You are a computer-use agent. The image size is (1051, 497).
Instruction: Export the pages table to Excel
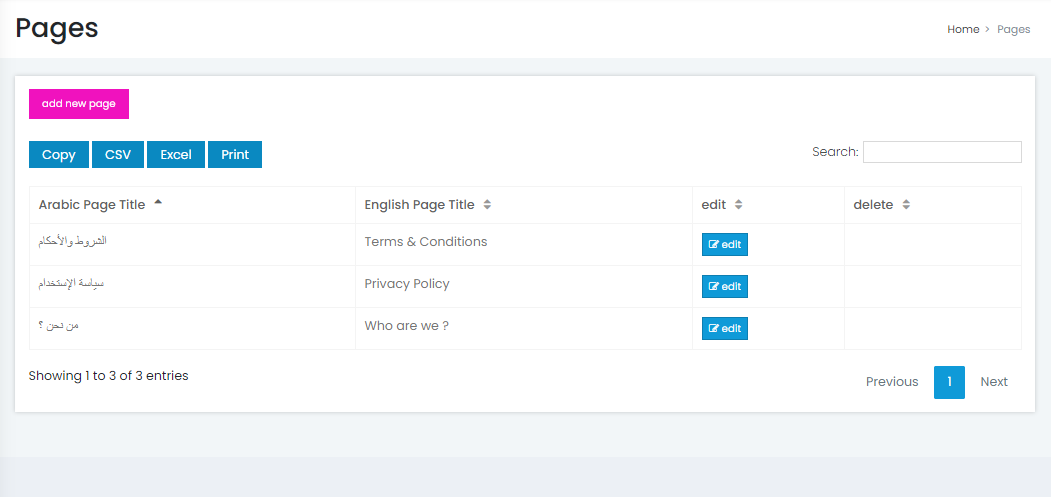point(176,155)
